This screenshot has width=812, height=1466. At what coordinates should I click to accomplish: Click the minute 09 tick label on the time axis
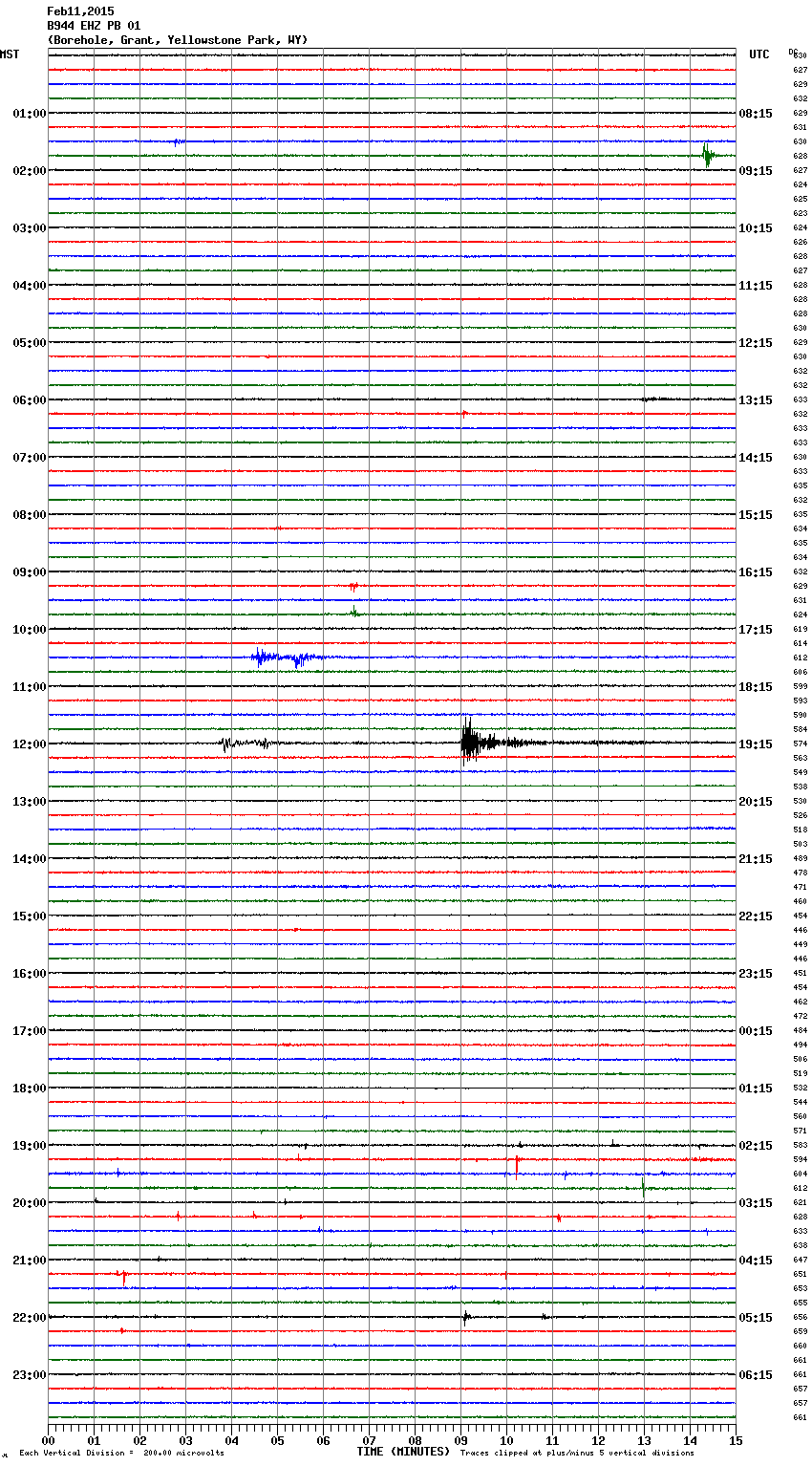tap(460, 1440)
